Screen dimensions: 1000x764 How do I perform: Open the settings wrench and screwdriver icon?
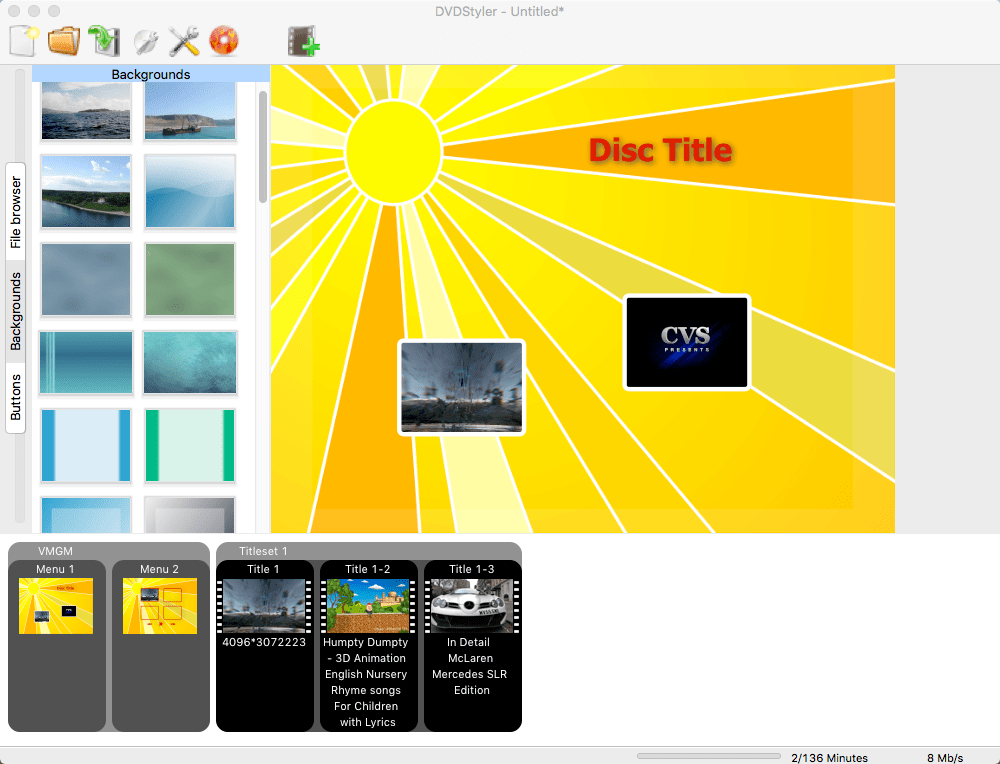pyautogui.click(x=183, y=40)
